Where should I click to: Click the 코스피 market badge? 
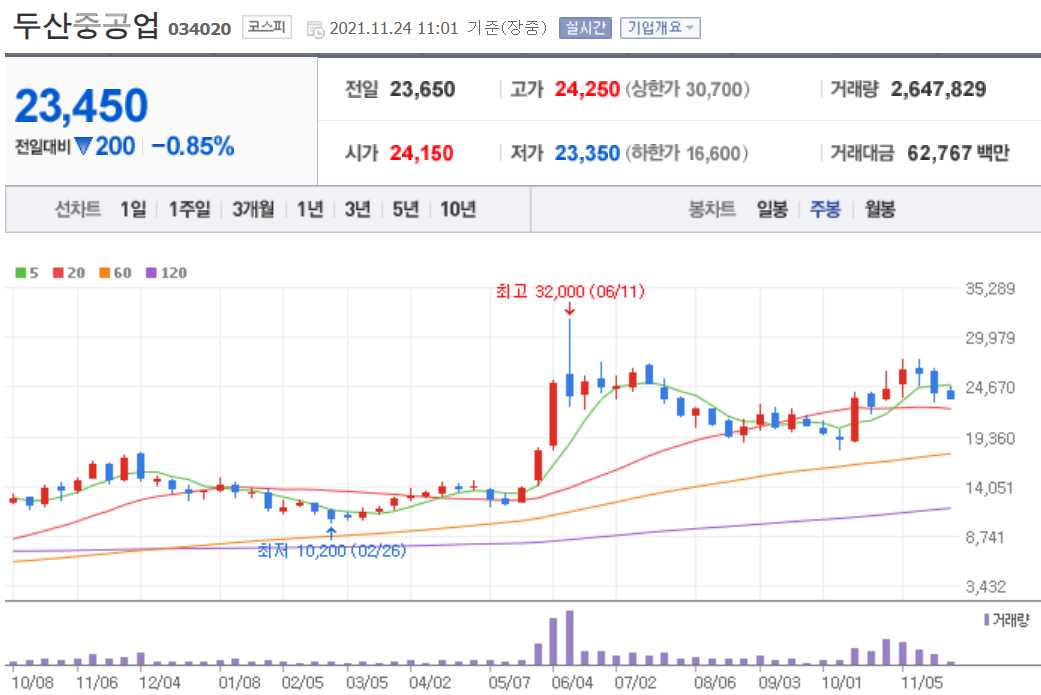(266, 27)
